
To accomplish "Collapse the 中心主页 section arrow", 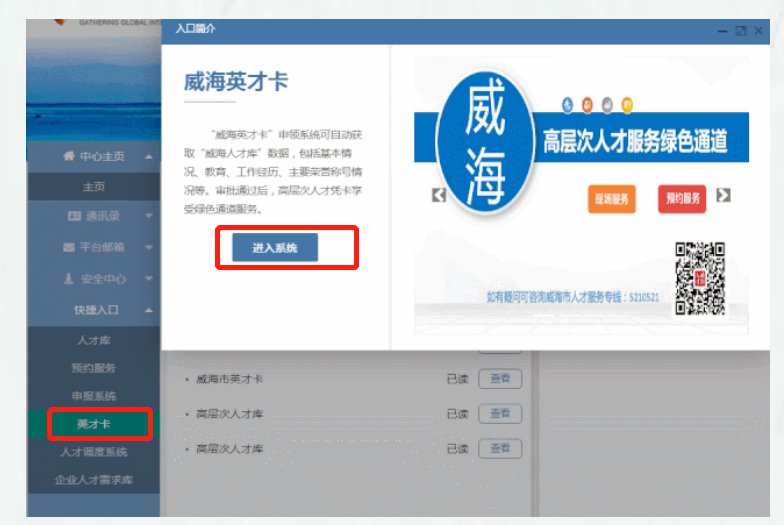I will pos(148,157).
